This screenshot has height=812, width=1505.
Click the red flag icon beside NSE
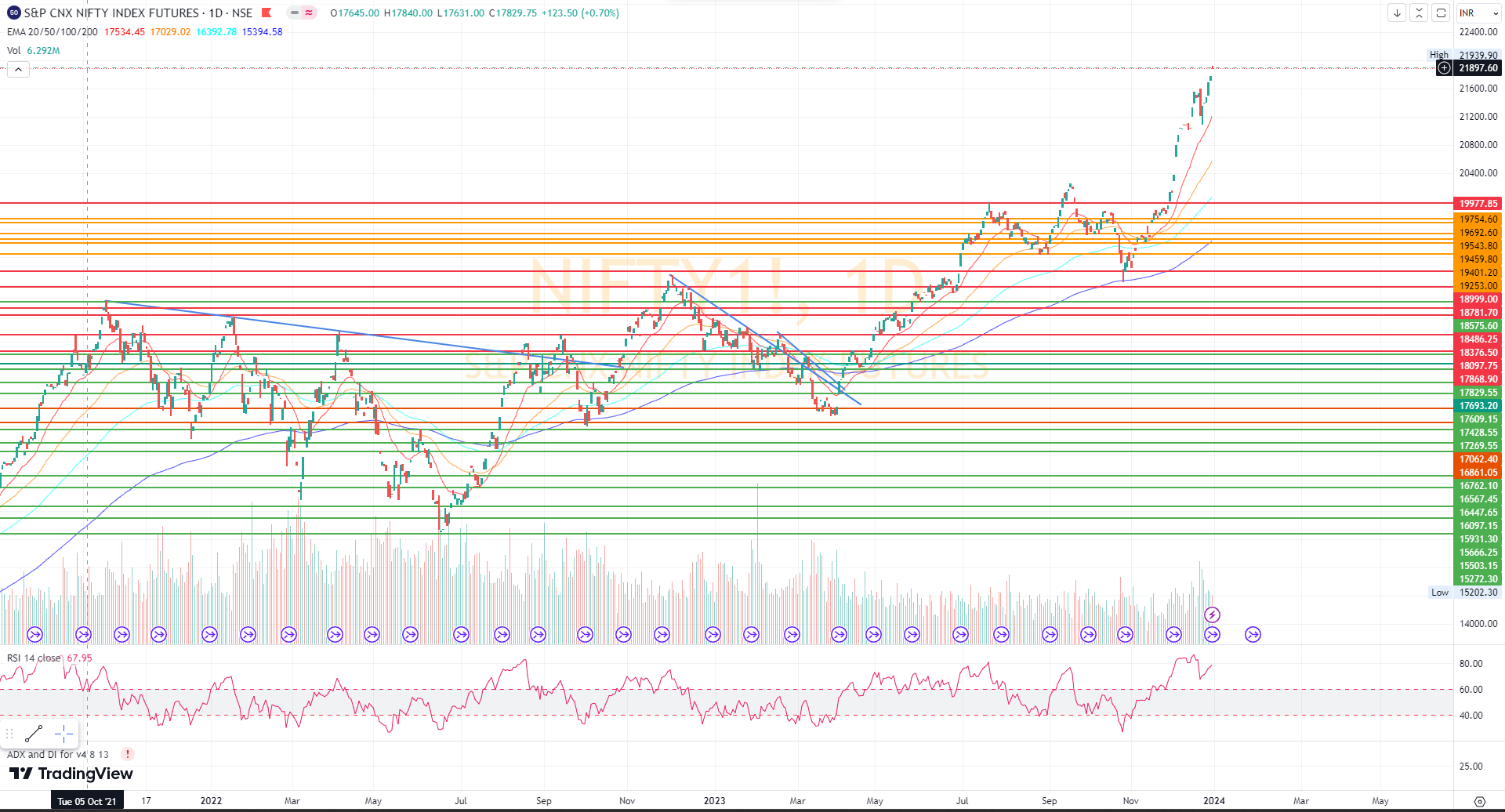[x=267, y=13]
